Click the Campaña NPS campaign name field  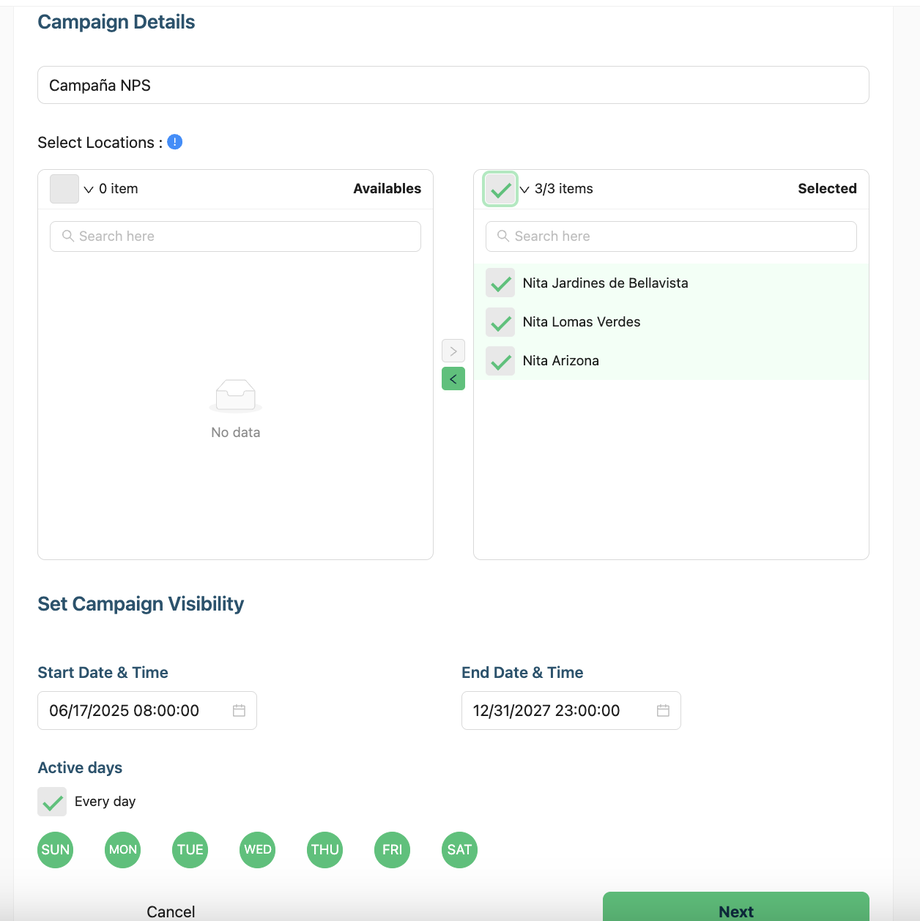pos(453,85)
